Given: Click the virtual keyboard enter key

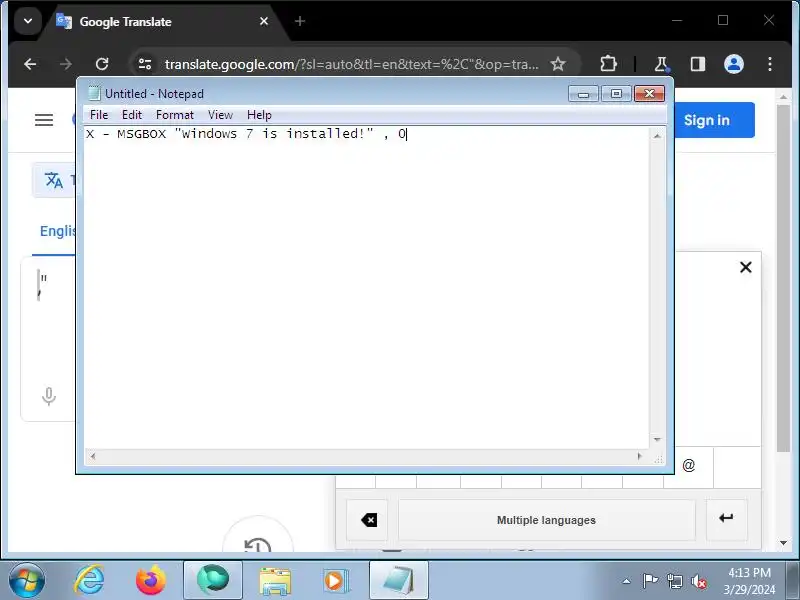Looking at the screenshot, I should tap(727, 519).
